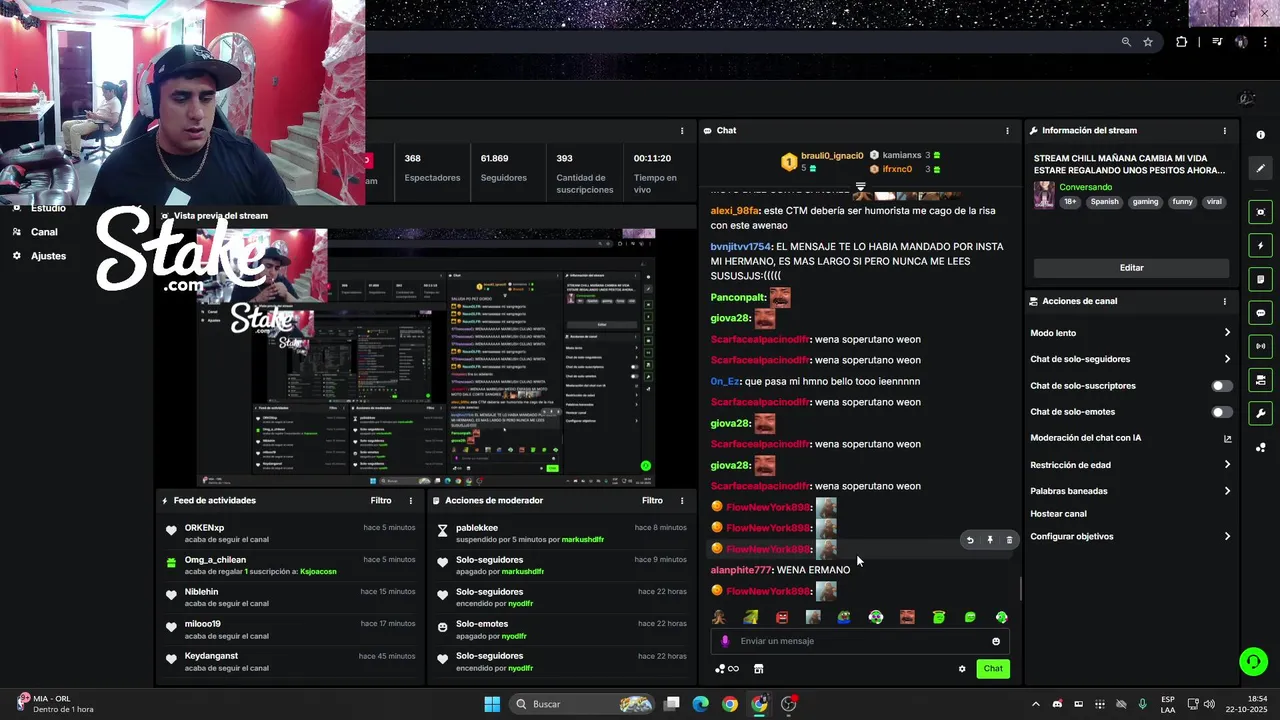The height and width of the screenshot is (720, 1280).
Task: Enable the Chat de solo-suscriptores toggle
Action: point(1222,386)
